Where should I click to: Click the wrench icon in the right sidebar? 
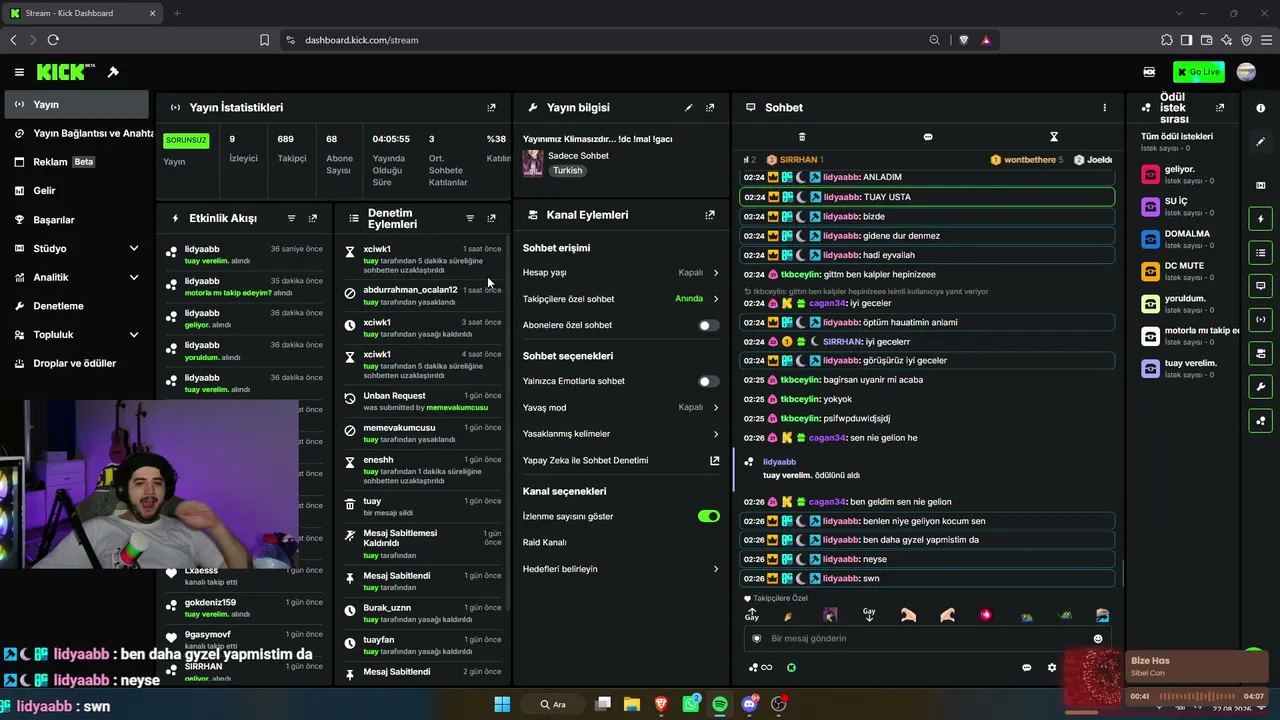1261,387
